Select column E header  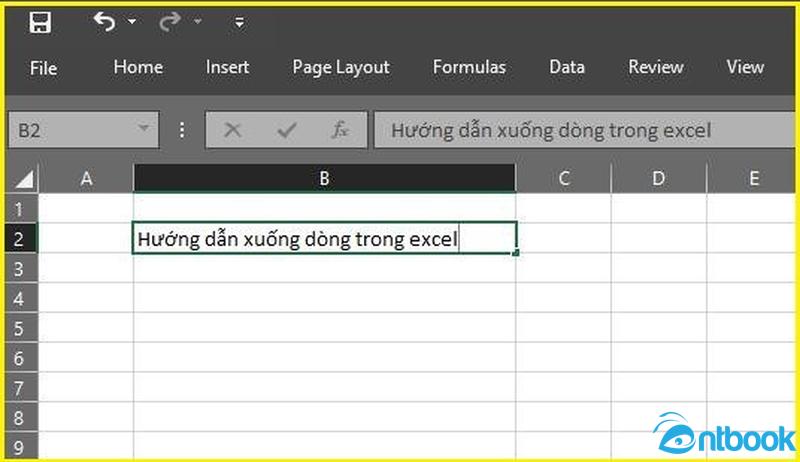[753, 178]
